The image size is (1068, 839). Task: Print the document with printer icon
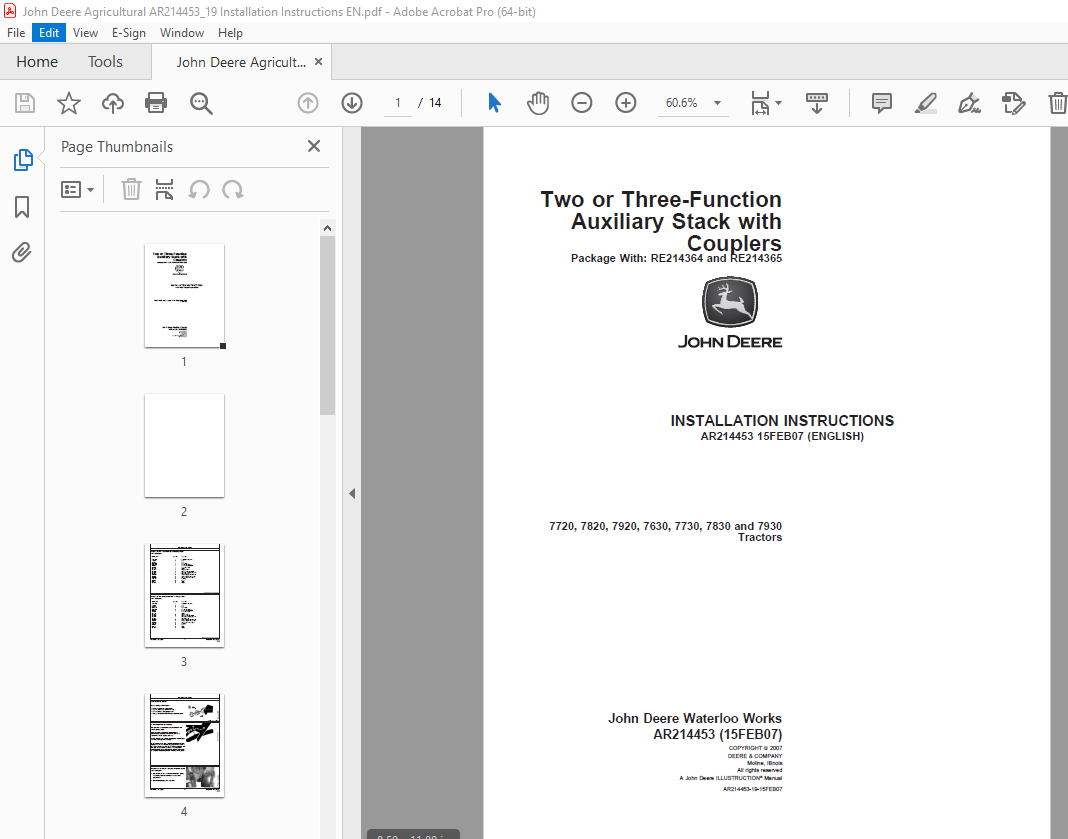point(156,103)
